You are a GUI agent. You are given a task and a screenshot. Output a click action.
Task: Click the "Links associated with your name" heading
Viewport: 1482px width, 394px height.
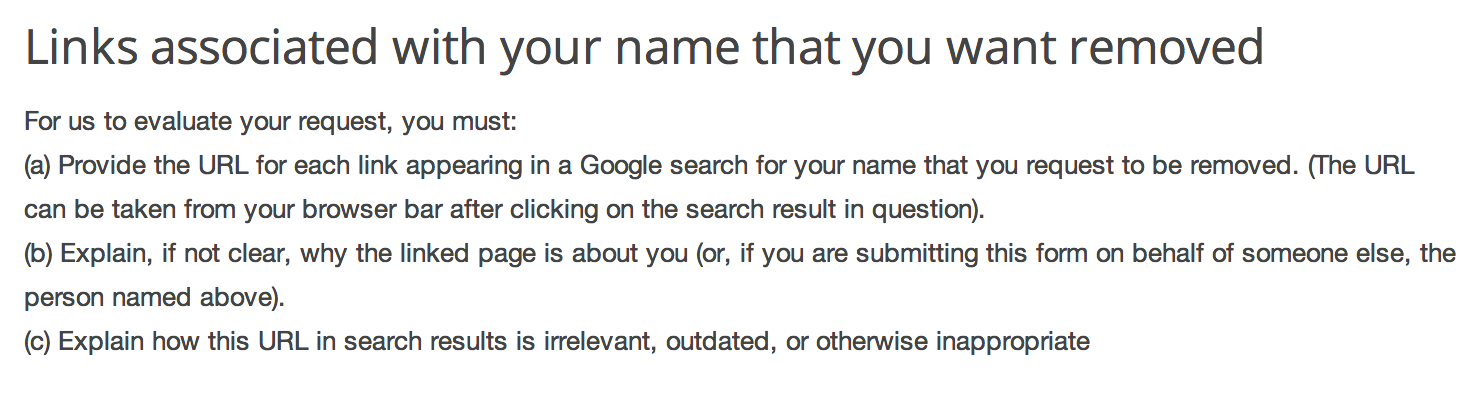tap(644, 50)
